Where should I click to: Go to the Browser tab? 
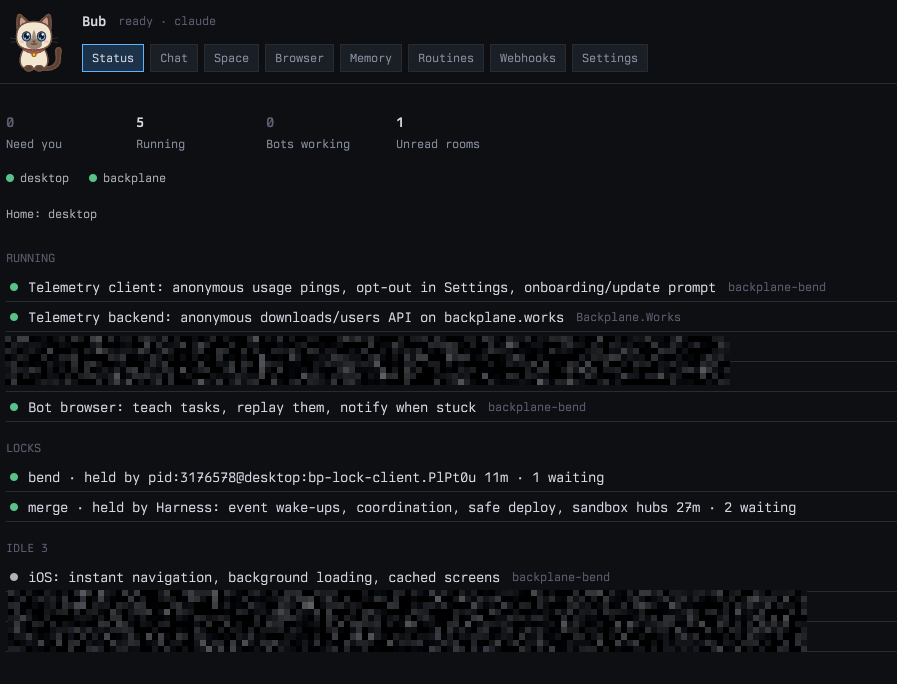pyautogui.click(x=299, y=58)
